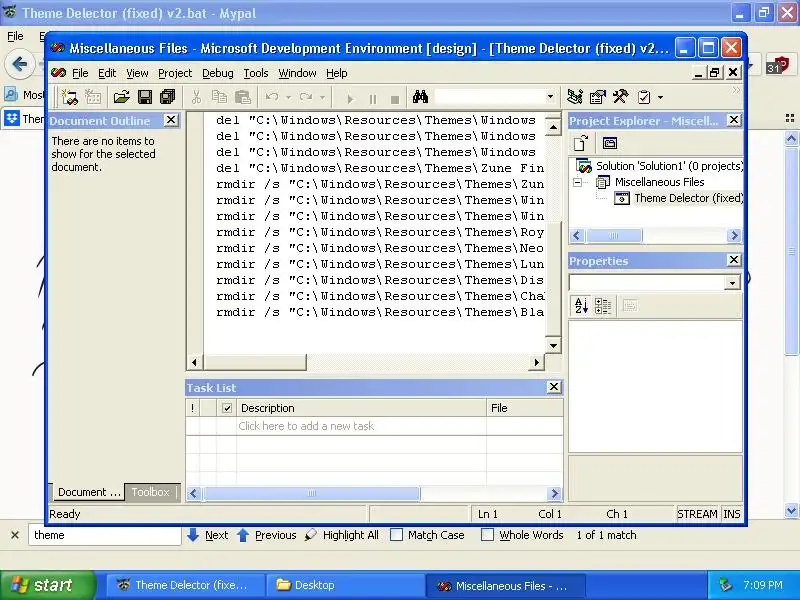Click the Task List horizontal scrollbar thumb
The image size is (800, 600).
[x=311, y=493]
